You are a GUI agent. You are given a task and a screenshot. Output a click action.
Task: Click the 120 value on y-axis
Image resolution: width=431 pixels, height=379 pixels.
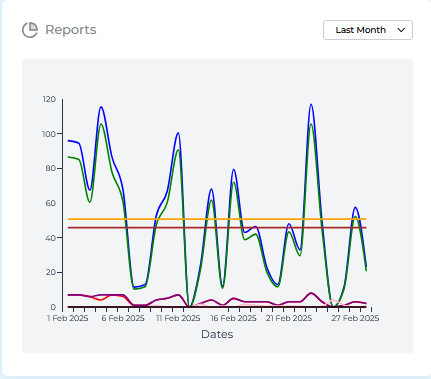point(49,99)
